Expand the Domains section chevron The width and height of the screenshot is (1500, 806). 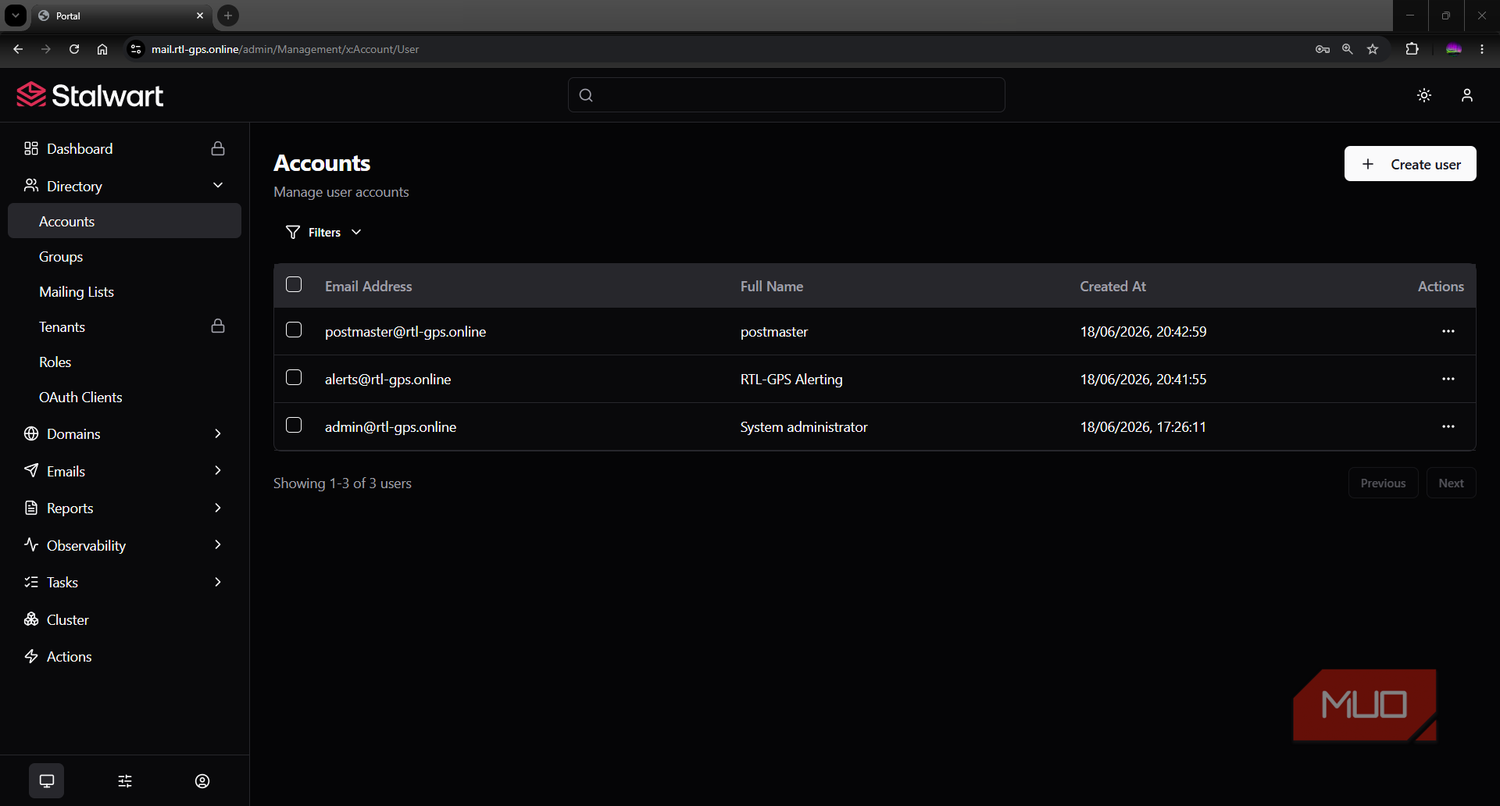pos(218,433)
